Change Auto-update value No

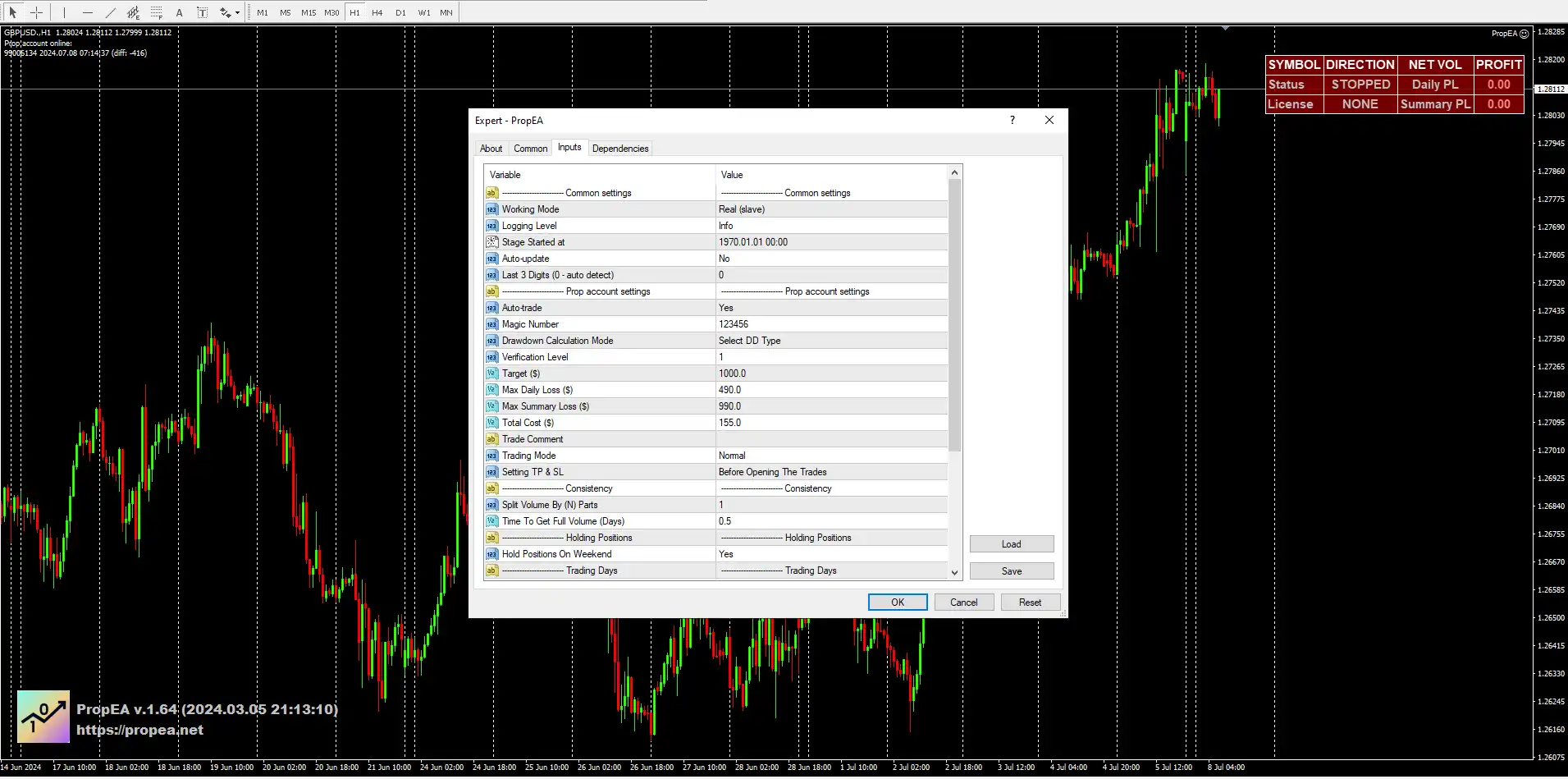(x=831, y=259)
